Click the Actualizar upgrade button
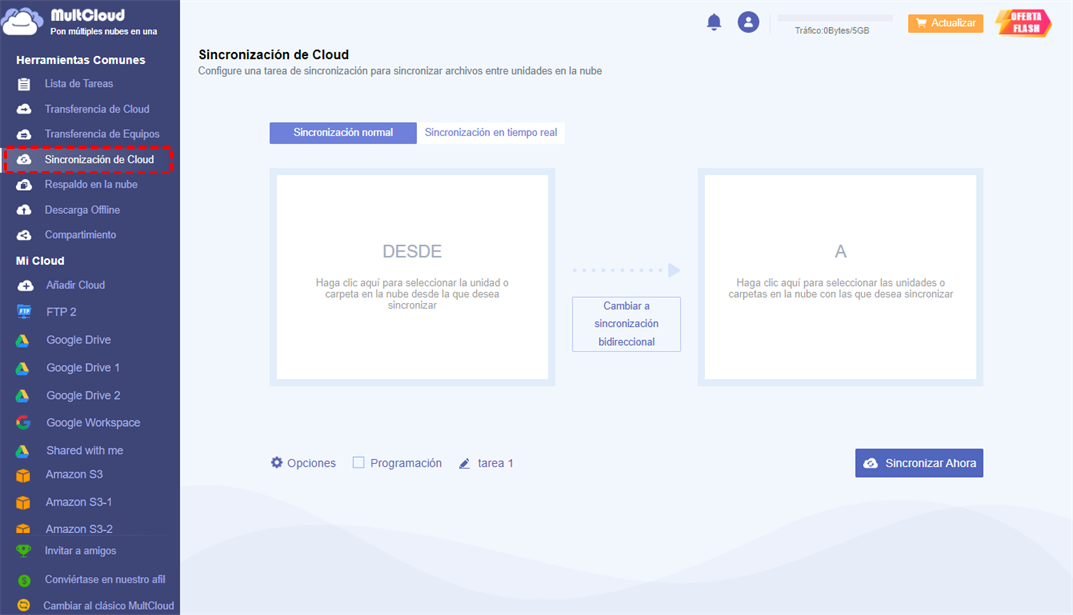This screenshot has height=615, width=1073. 946,23
